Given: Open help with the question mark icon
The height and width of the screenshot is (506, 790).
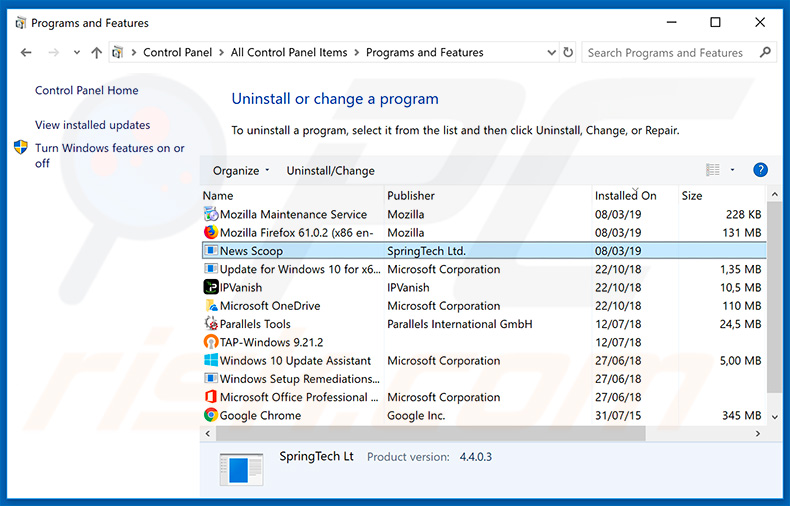Looking at the screenshot, I should 760,170.
